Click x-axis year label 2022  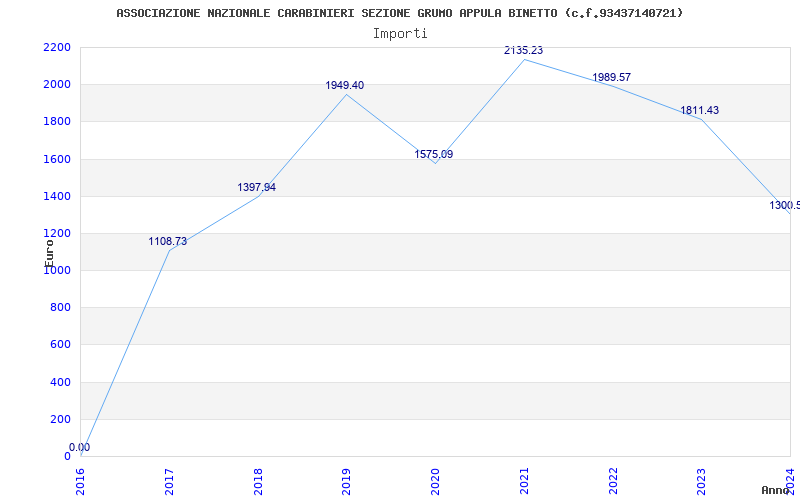[x=613, y=481]
